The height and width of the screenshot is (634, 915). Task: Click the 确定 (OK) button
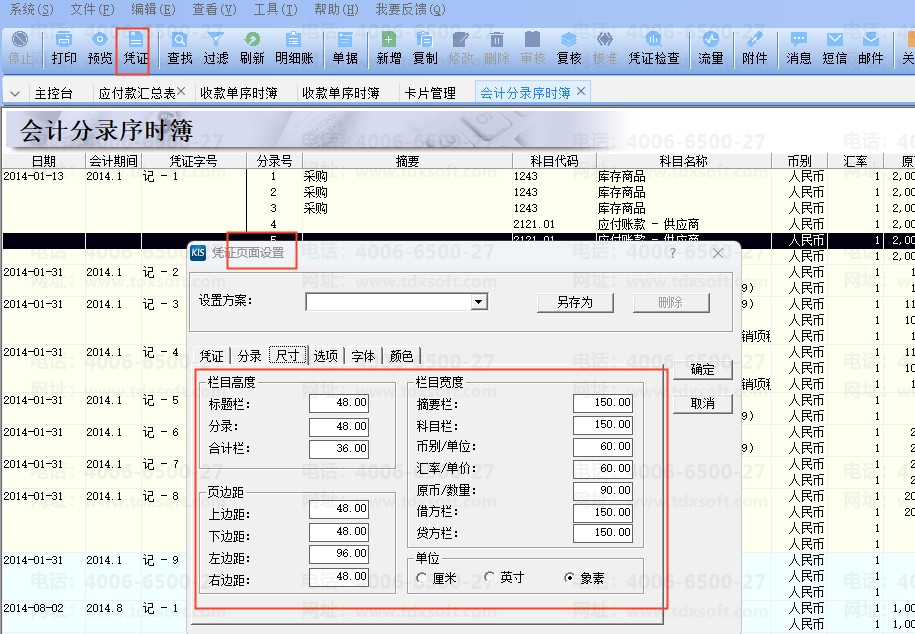pyautogui.click(x=703, y=370)
